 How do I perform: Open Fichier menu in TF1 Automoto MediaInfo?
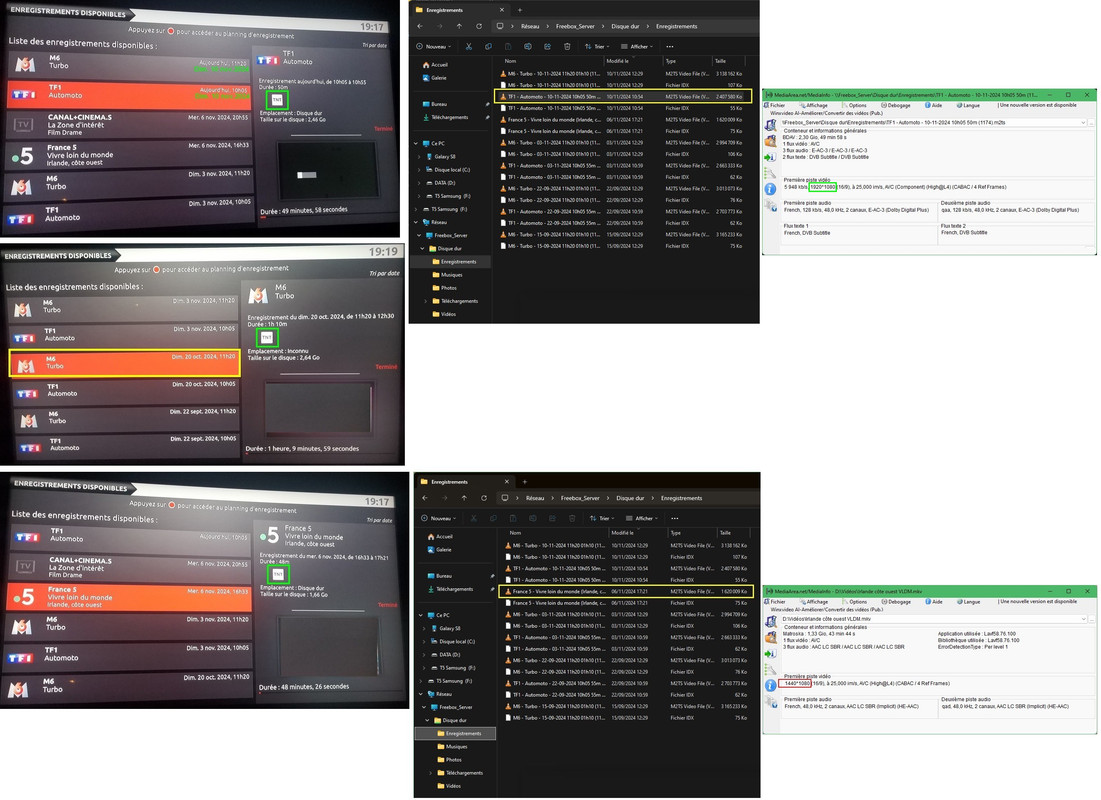tap(775, 105)
